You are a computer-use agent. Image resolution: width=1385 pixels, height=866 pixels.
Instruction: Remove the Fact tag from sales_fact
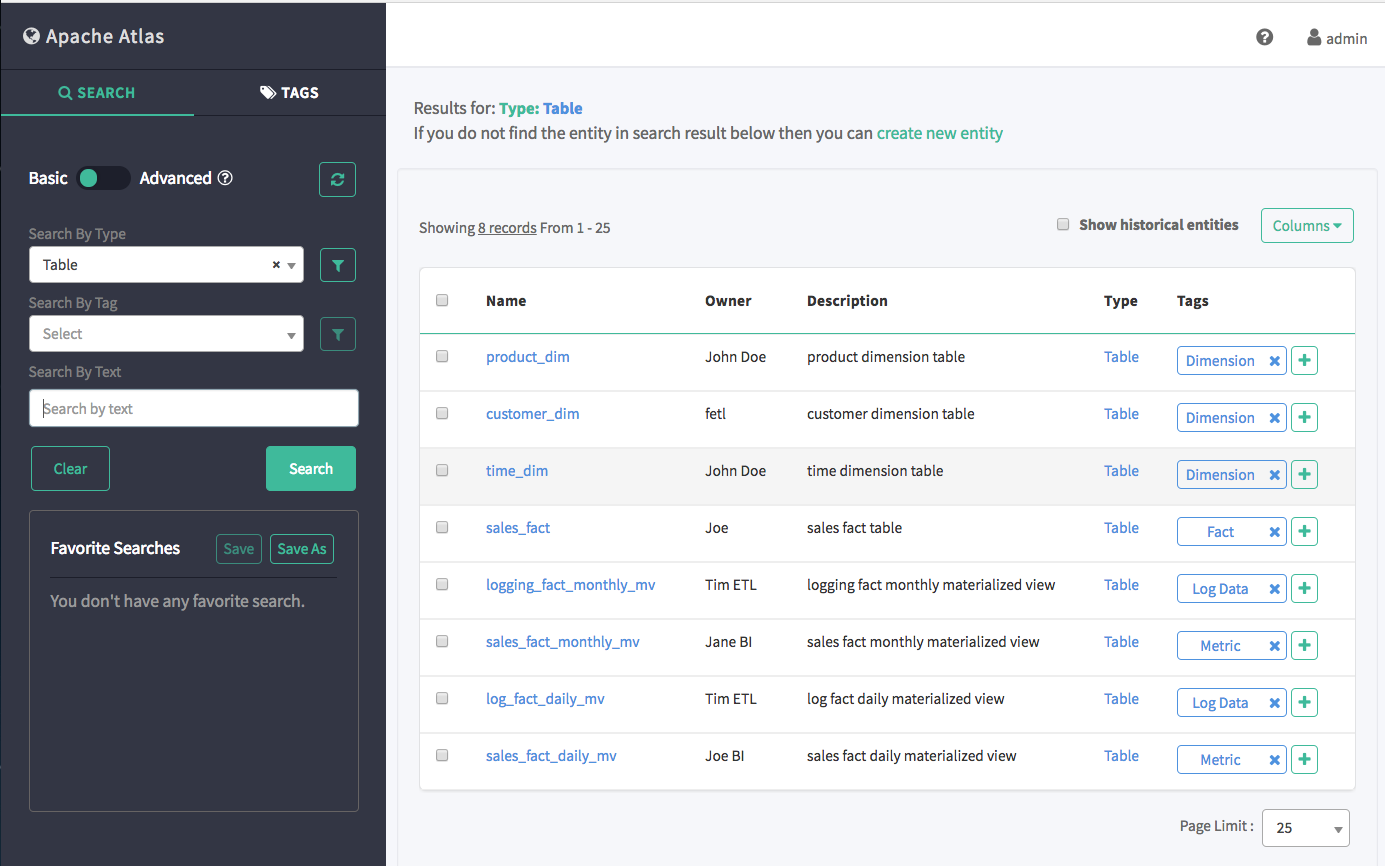[x=1274, y=532]
